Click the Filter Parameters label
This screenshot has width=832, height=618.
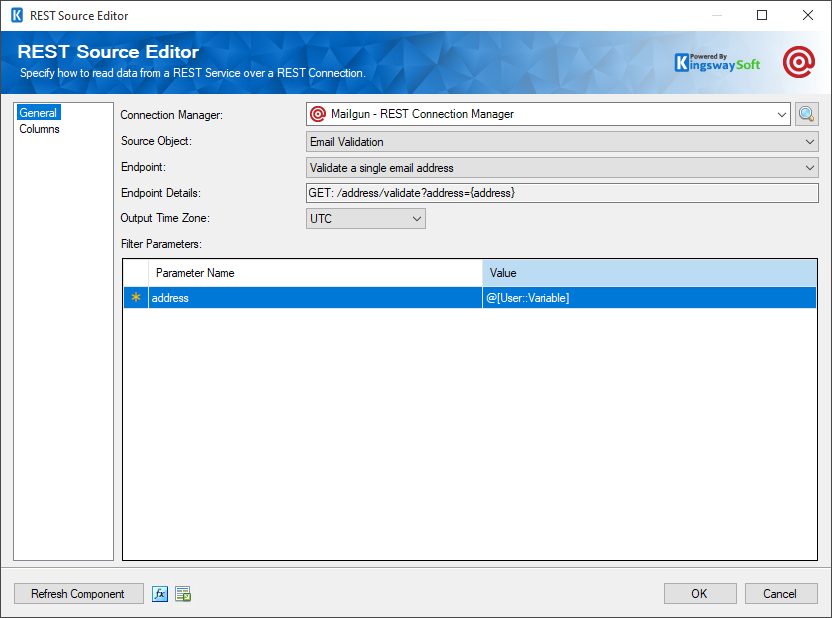pyautogui.click(x=161, y=244)
